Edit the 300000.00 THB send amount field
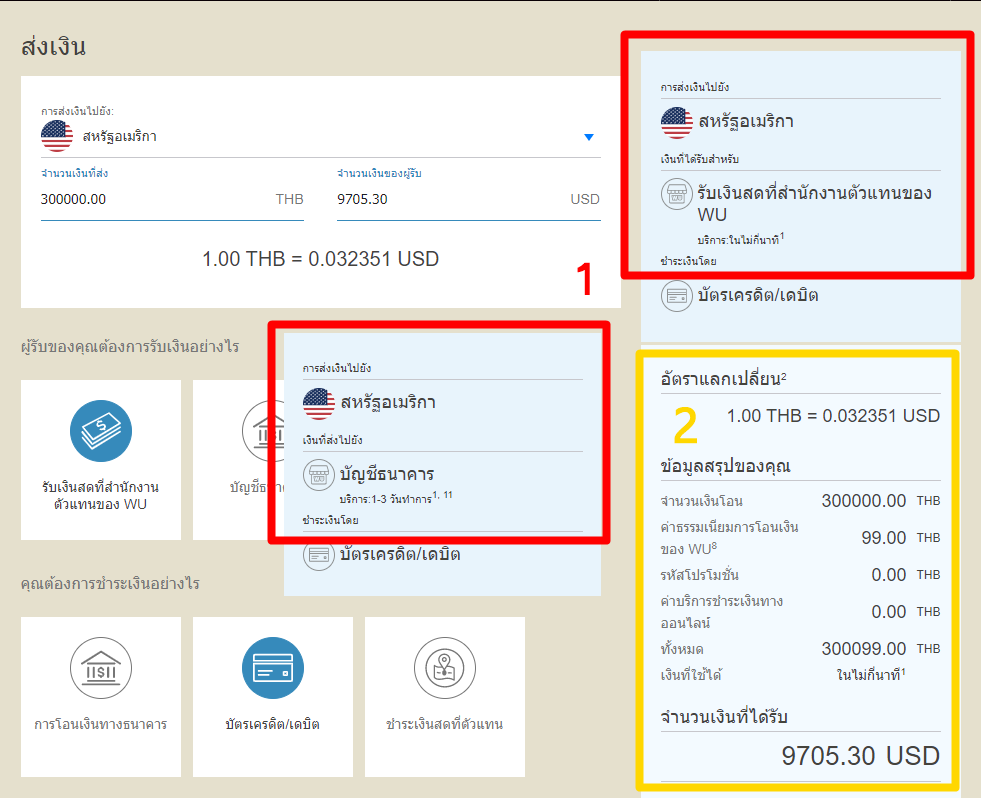Image resolution: width=981 pixels, height=798 pixels. click(172, 200)
